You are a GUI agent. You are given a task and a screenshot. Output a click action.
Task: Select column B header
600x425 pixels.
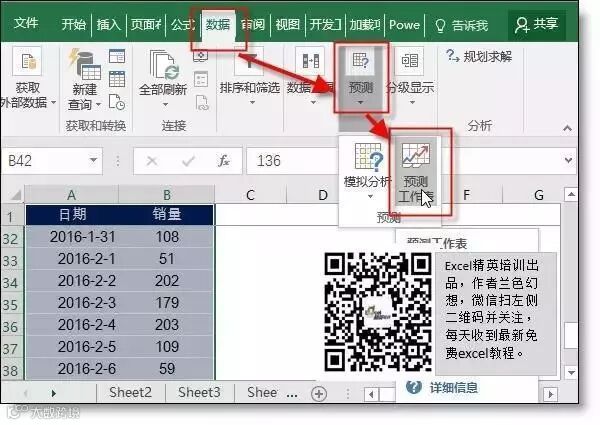coord(166,195)
